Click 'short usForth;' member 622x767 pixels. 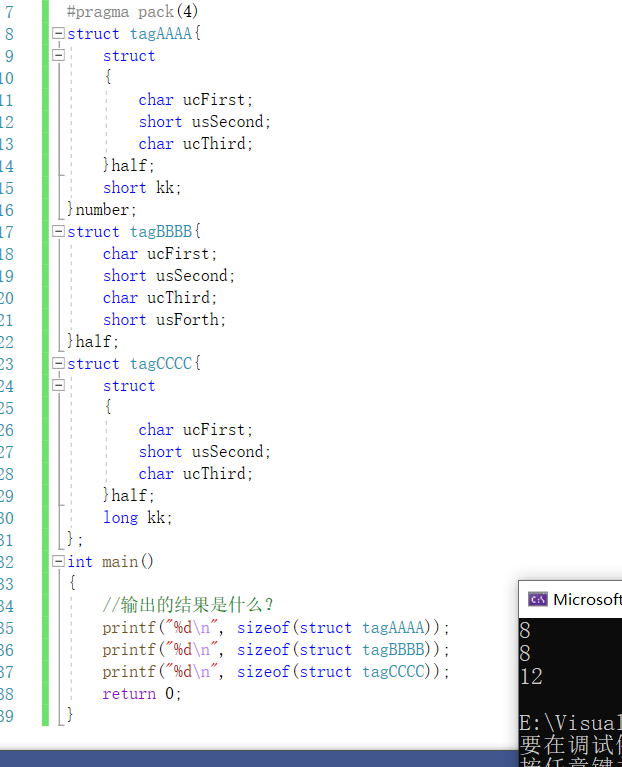pos(164,319)
